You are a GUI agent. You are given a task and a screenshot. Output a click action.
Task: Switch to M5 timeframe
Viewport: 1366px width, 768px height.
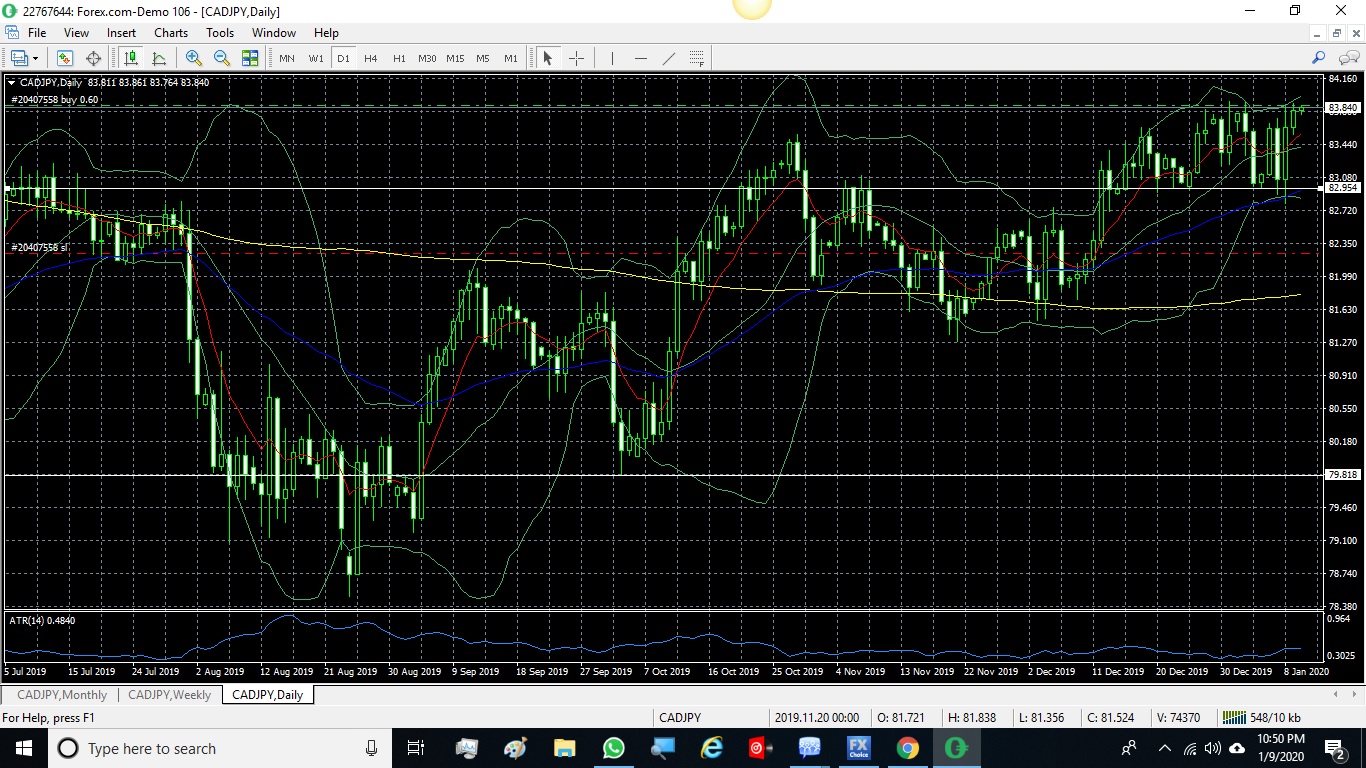click(x=483, y=58)
